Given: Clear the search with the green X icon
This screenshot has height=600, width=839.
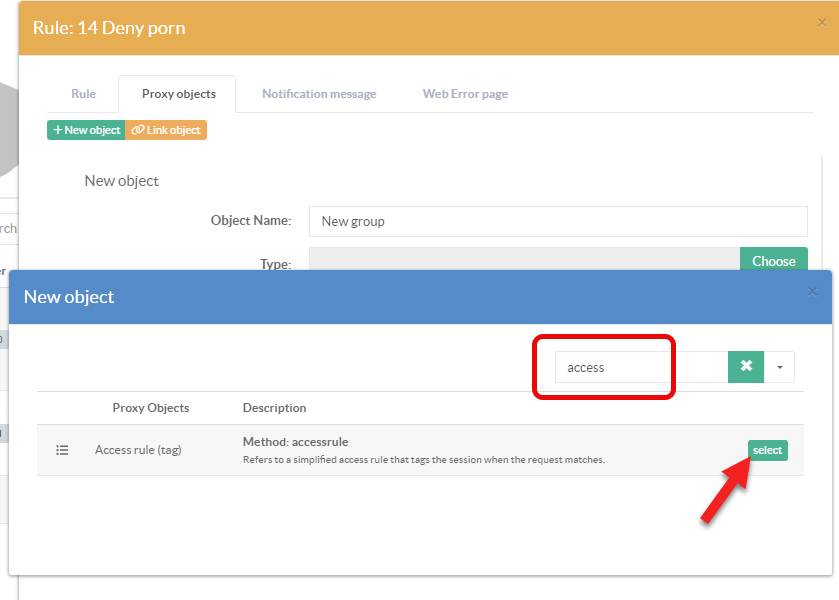Looking at the screenshot, I should tap(746, 367).
